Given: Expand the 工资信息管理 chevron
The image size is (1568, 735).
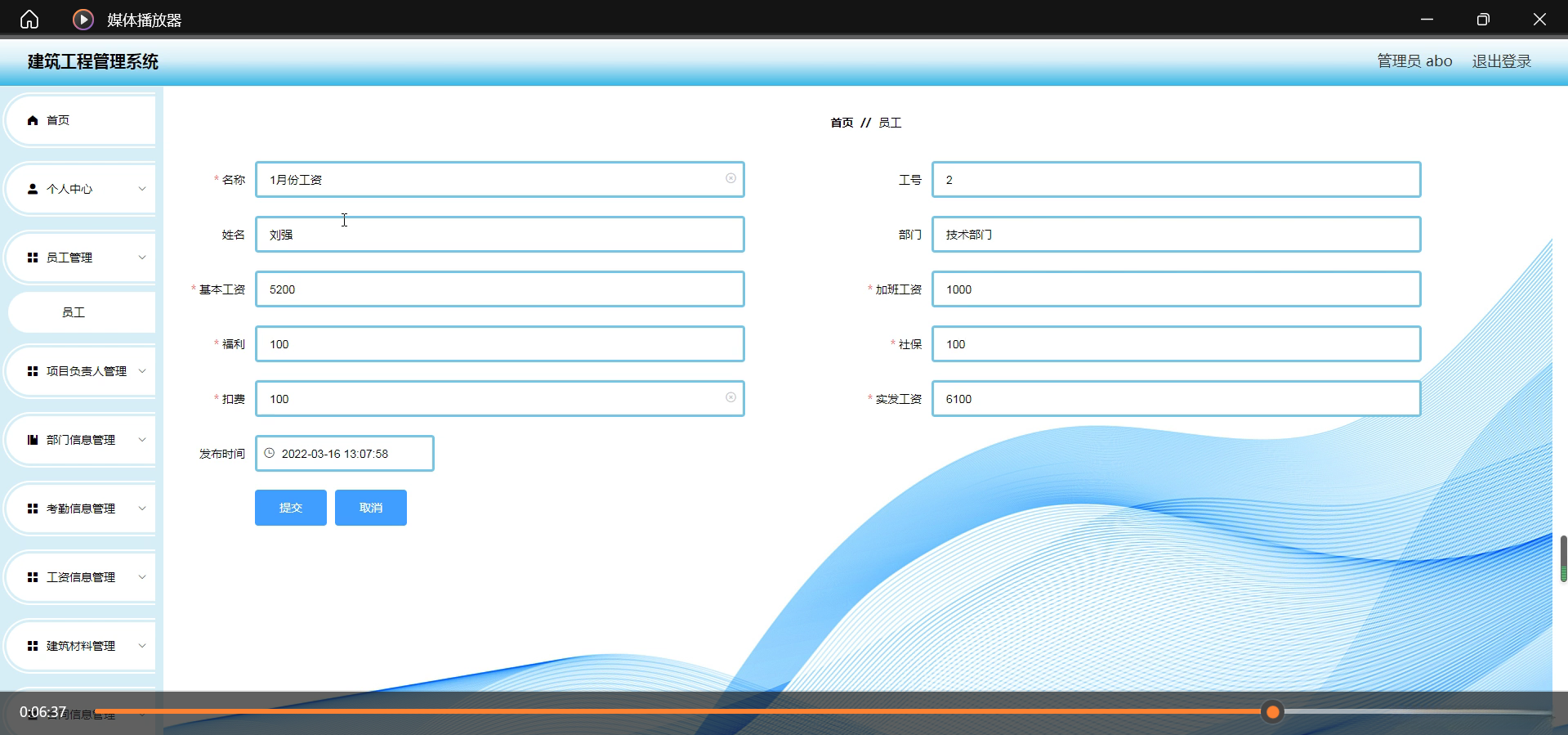Looking at the screenshot, I should coord(142,577).
